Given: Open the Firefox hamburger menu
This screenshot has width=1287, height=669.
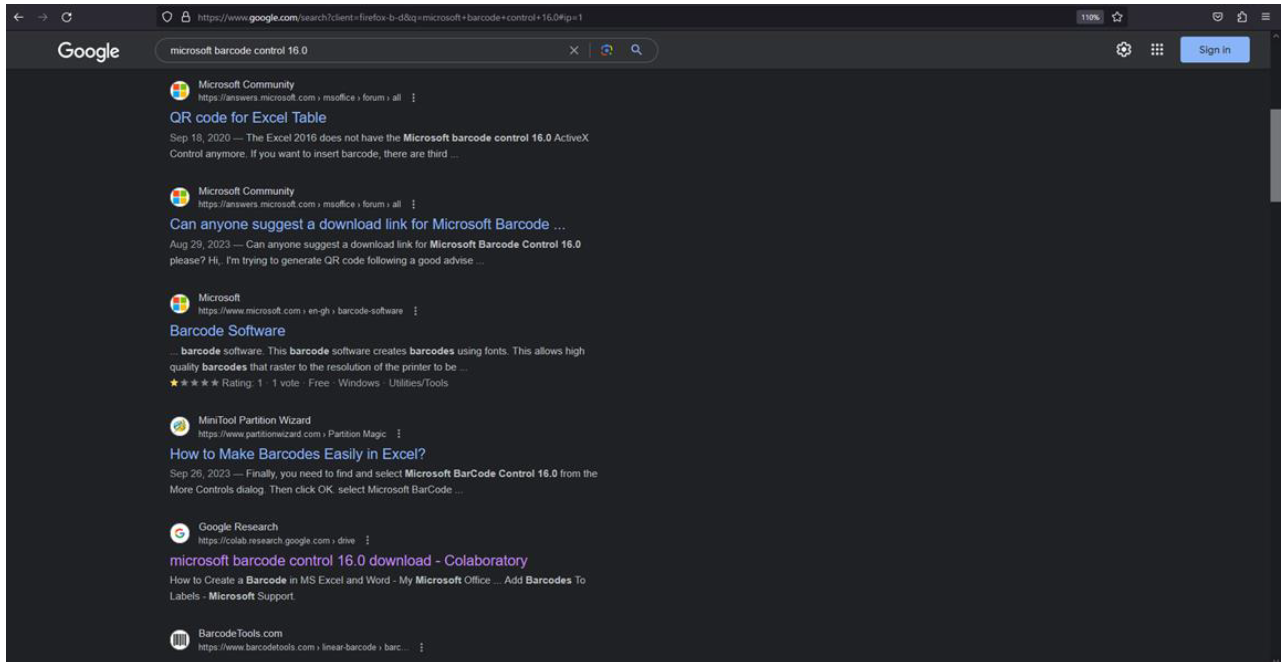Looking at the screenshot, I should click(x=1267, y=18).
